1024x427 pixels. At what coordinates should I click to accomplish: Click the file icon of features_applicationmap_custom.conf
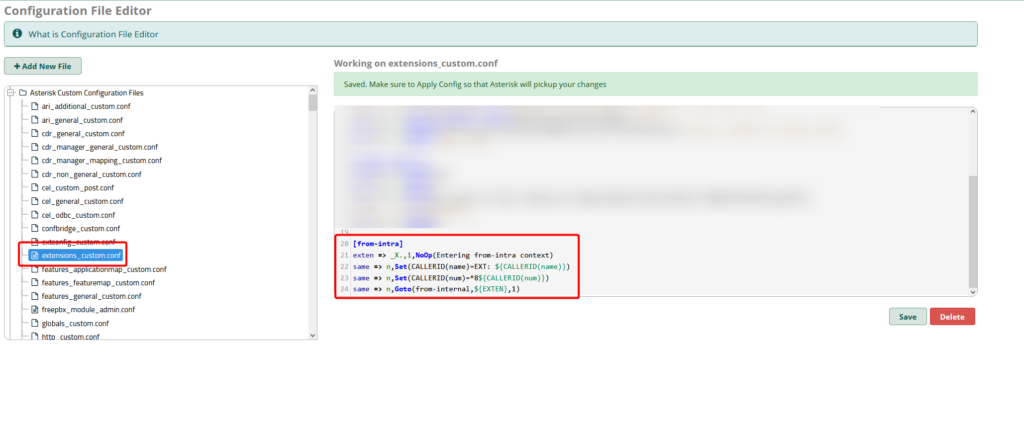(x=35, y=269)
